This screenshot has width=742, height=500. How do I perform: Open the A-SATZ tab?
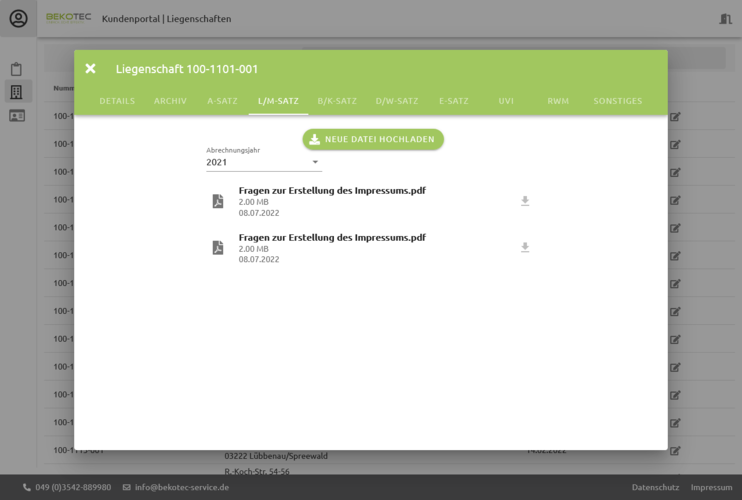tap(222, 101)
